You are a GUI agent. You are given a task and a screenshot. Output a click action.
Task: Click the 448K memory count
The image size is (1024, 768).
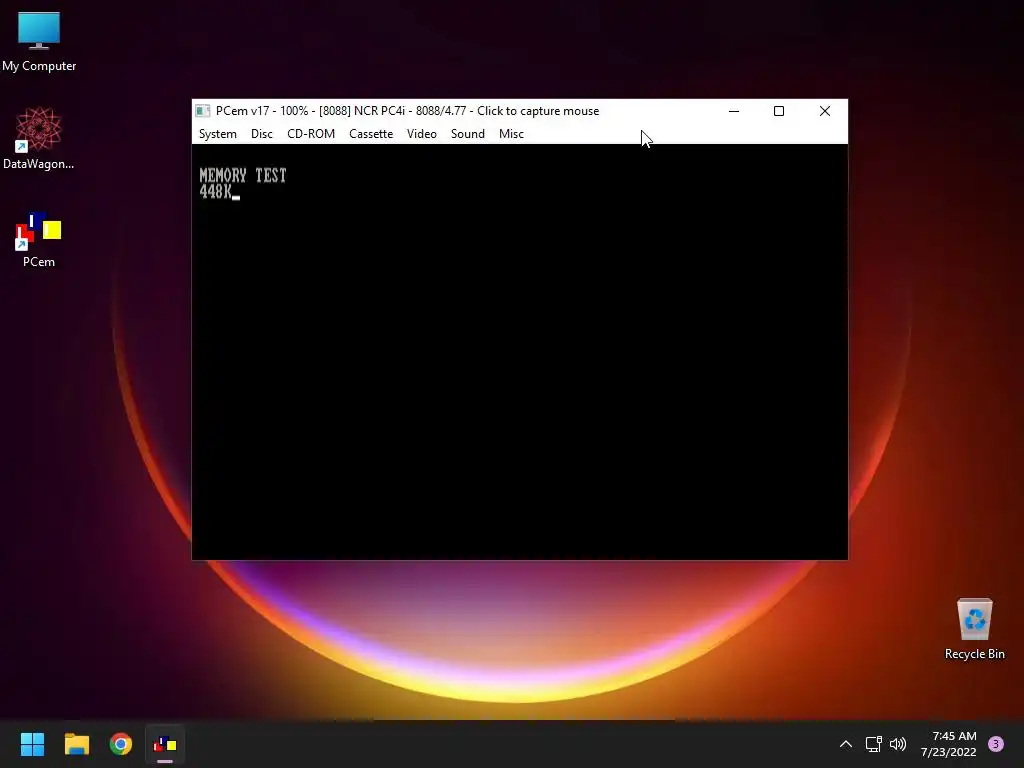(x=216, y=191)
